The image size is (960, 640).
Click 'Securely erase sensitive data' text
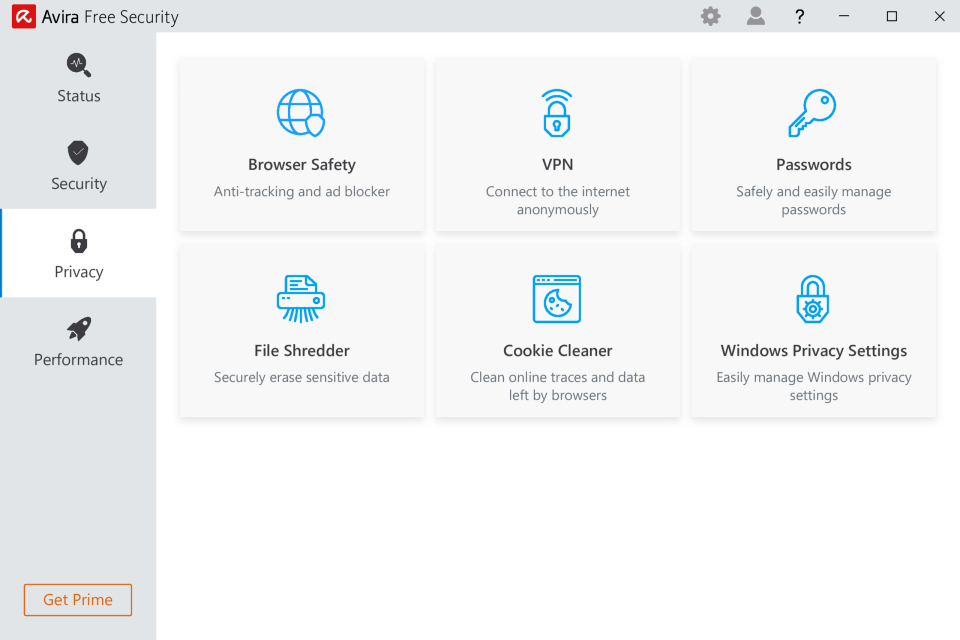click(x=302, y=377)
